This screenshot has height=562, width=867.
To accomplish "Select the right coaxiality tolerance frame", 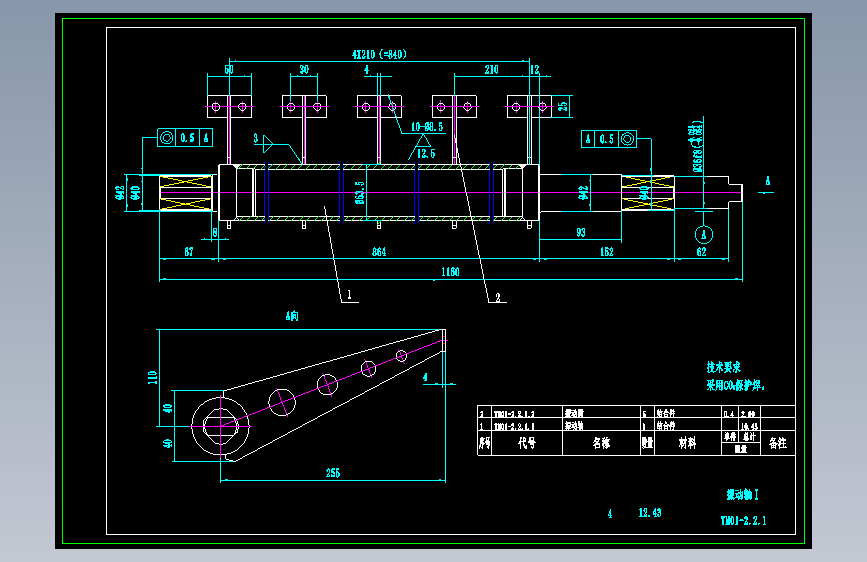I will point(609,139).
